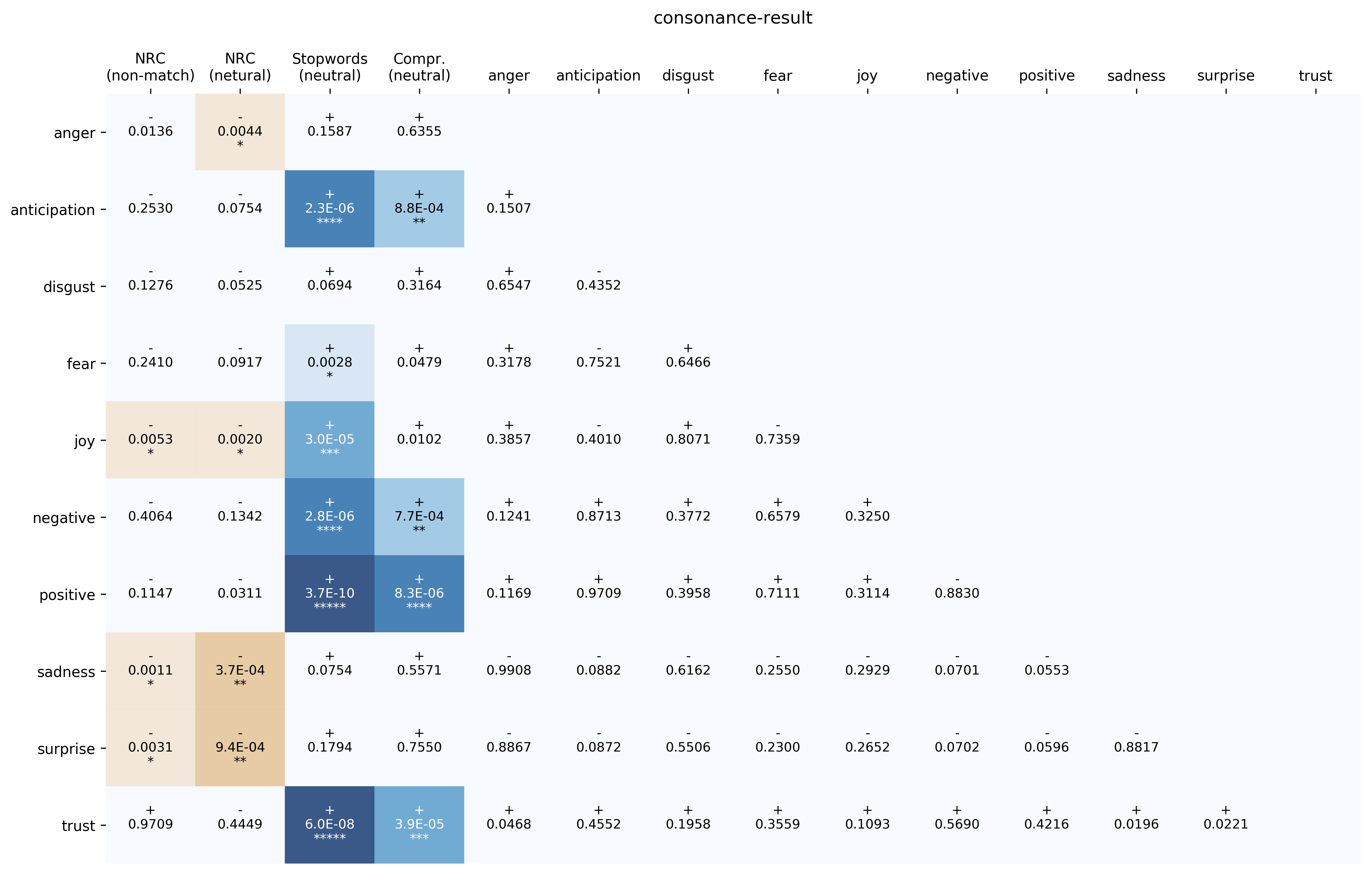Click the 3.0E-05 cell in joy row
Image resolution: width=1372 pixels, height=875 pixels.
(329, 439)
